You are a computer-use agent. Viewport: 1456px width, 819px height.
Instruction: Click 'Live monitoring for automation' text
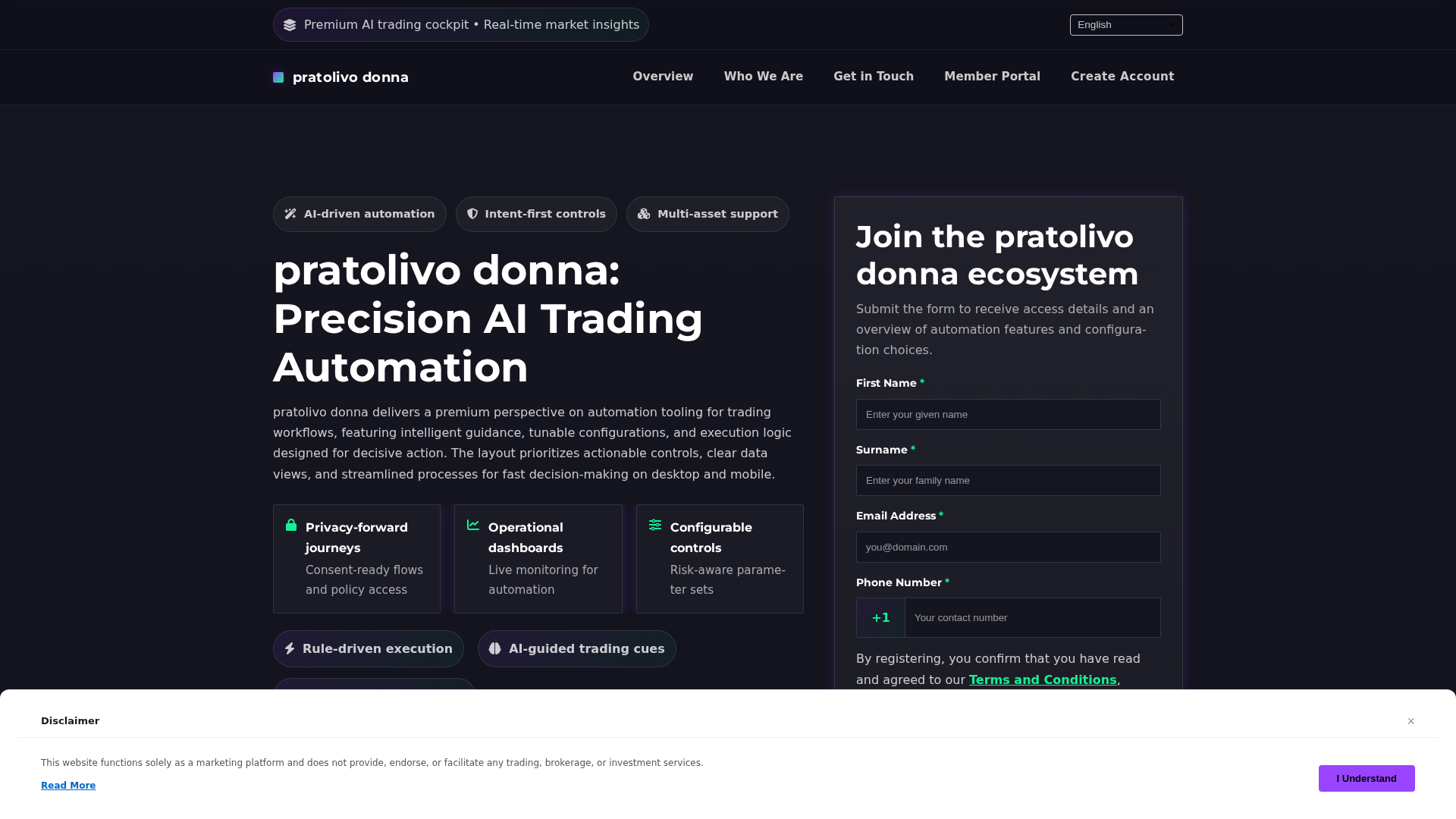[543, 579]
